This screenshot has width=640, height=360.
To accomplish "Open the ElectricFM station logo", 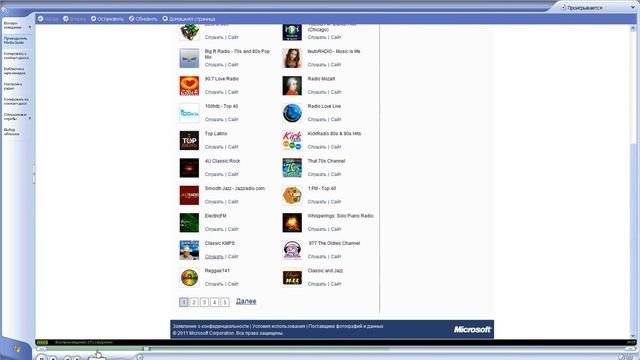I will 189,222.
